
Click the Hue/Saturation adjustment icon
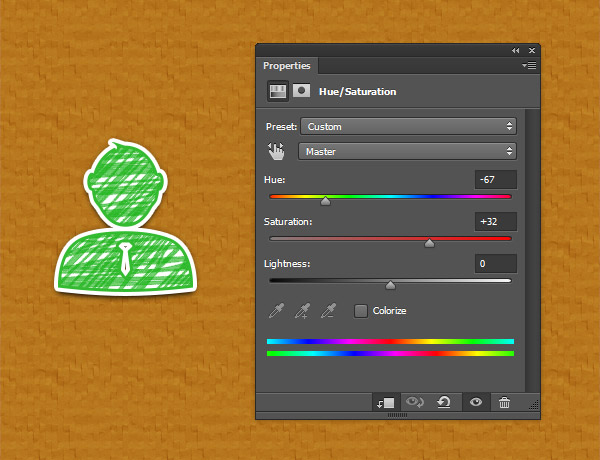[x=278, y=91]
